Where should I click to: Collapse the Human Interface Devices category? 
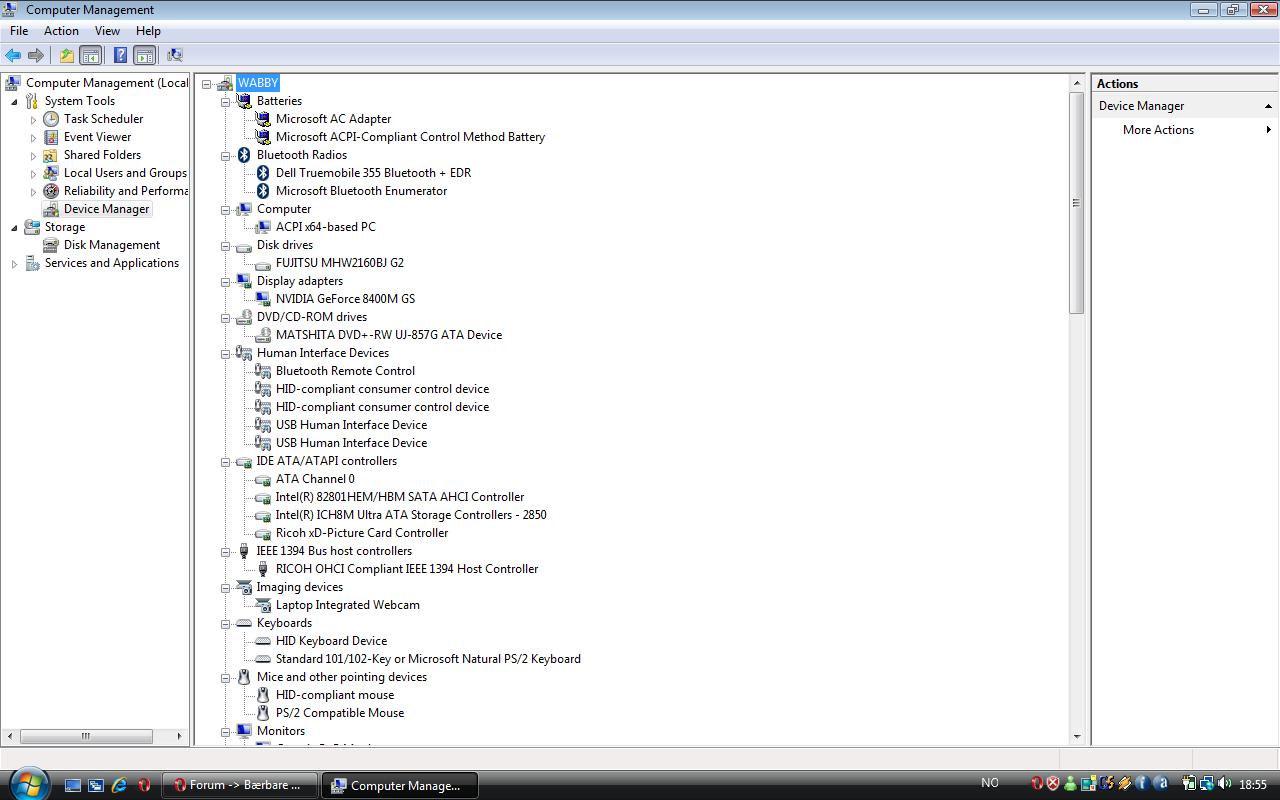(x=226, y=353)
